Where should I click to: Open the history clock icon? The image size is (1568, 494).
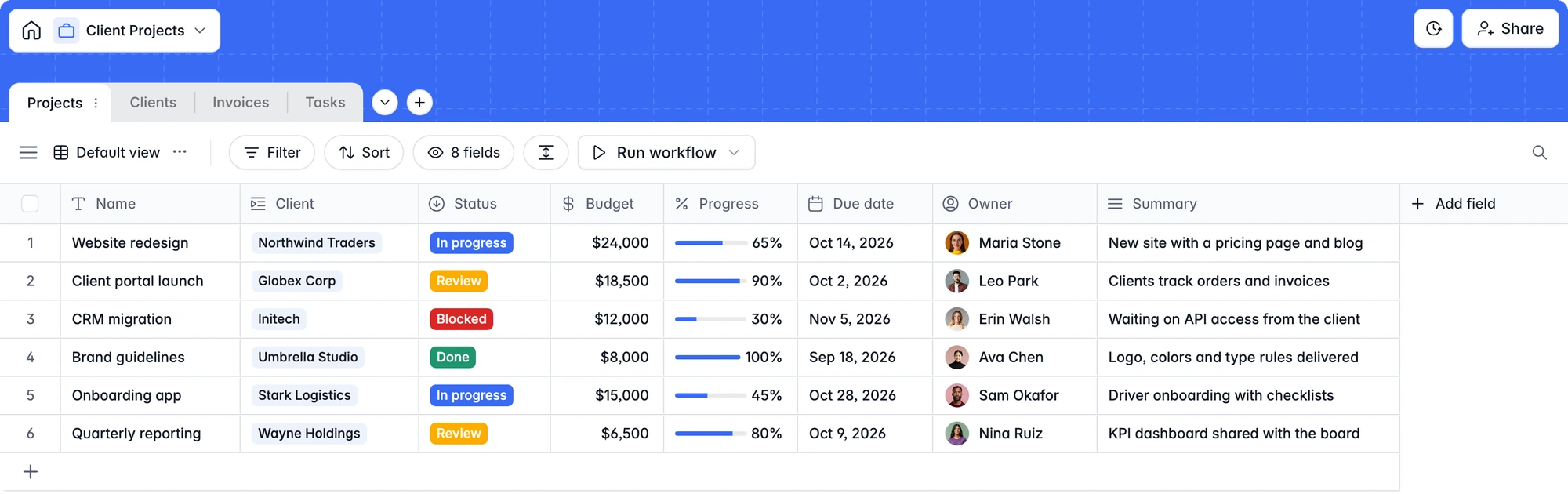coord(1433,29)
